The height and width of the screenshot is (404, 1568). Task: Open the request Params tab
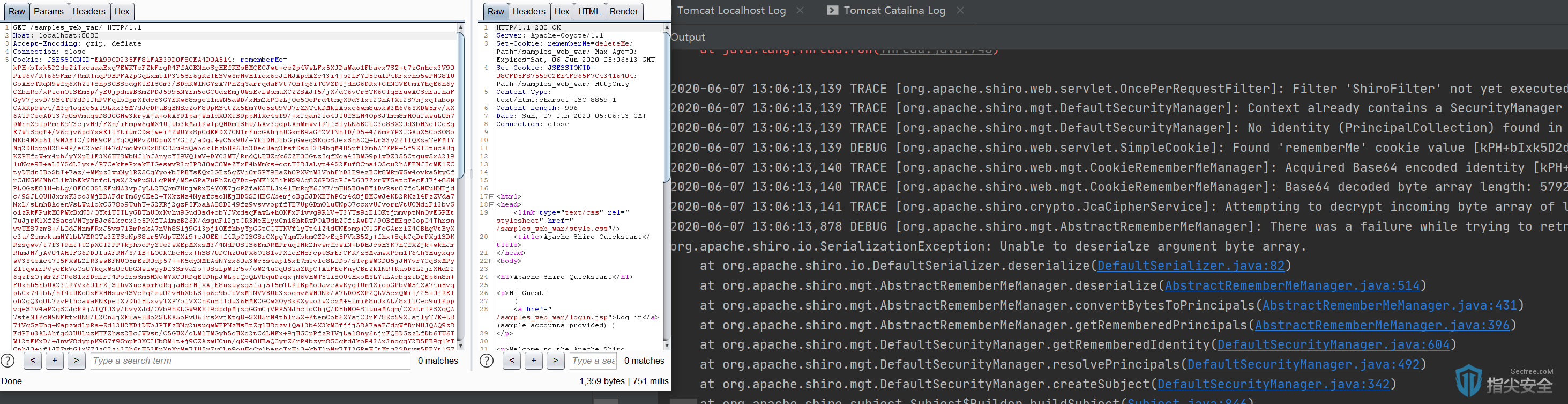pos(49,11)
